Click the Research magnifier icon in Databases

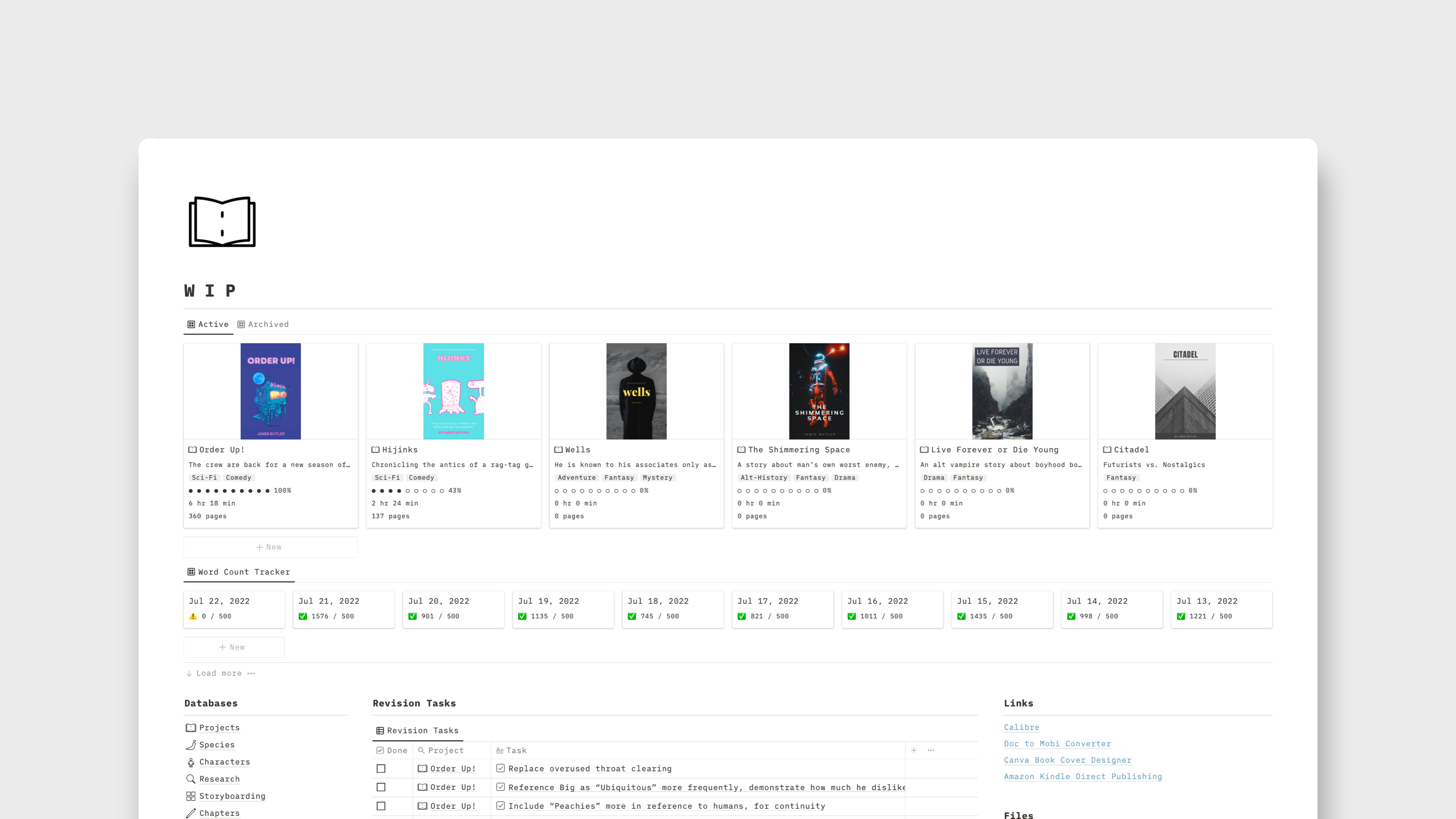(191, 779)
